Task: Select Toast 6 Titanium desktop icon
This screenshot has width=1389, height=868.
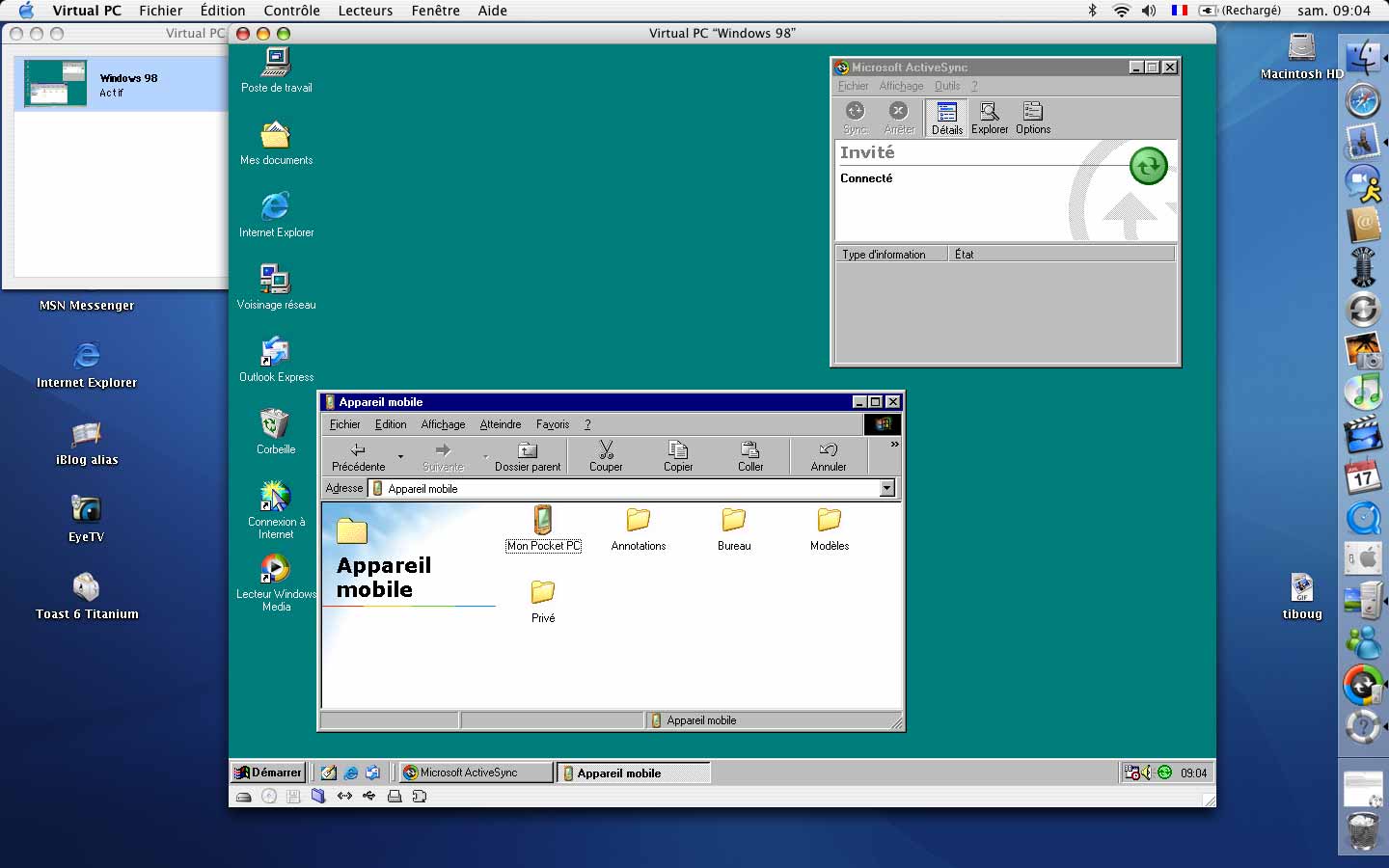Action: [87, 596]
